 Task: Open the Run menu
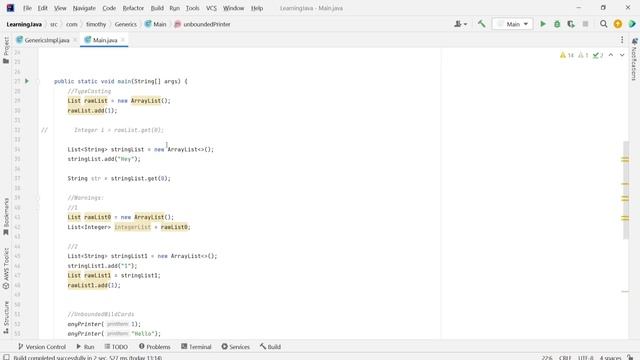pos(175,8)
